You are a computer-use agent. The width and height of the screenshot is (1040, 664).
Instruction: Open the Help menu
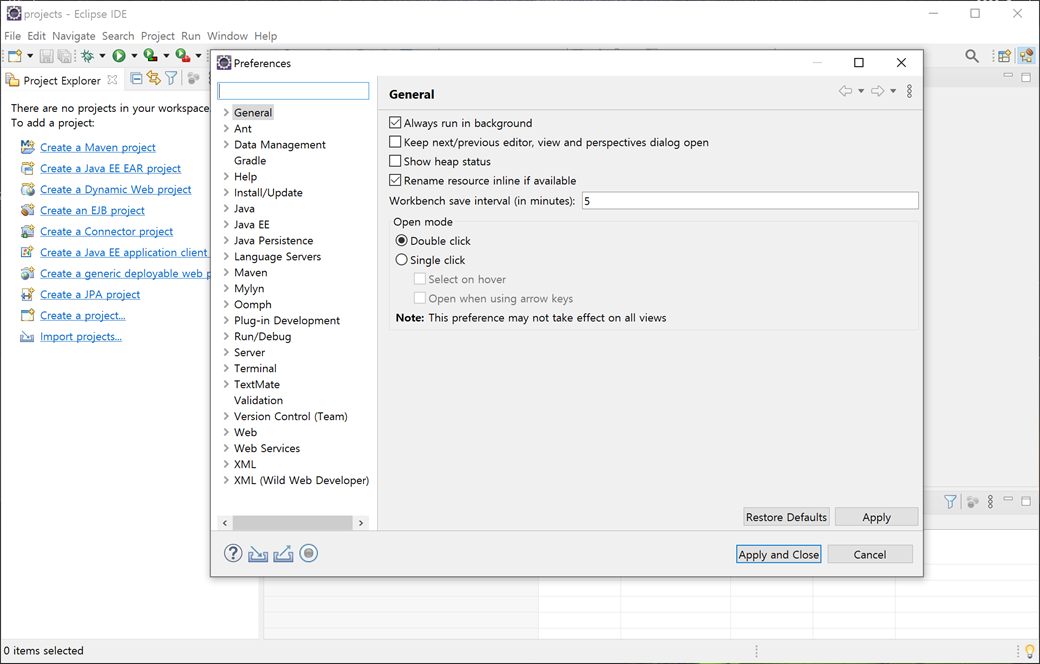pos(266,36)
